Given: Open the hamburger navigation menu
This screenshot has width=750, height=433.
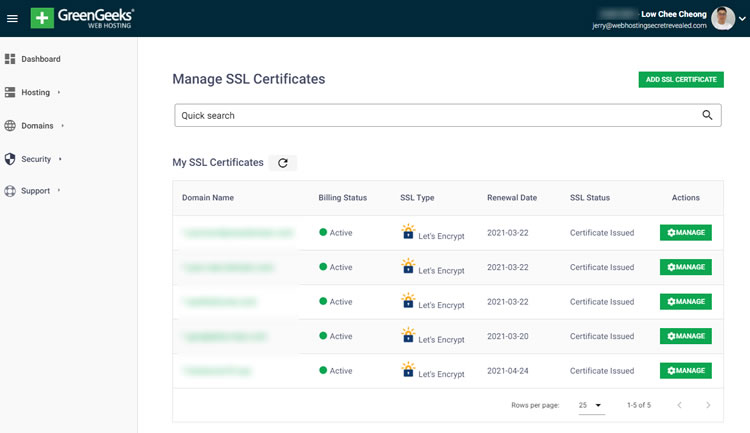Looking at the screenshot, I should click(12, 19).
